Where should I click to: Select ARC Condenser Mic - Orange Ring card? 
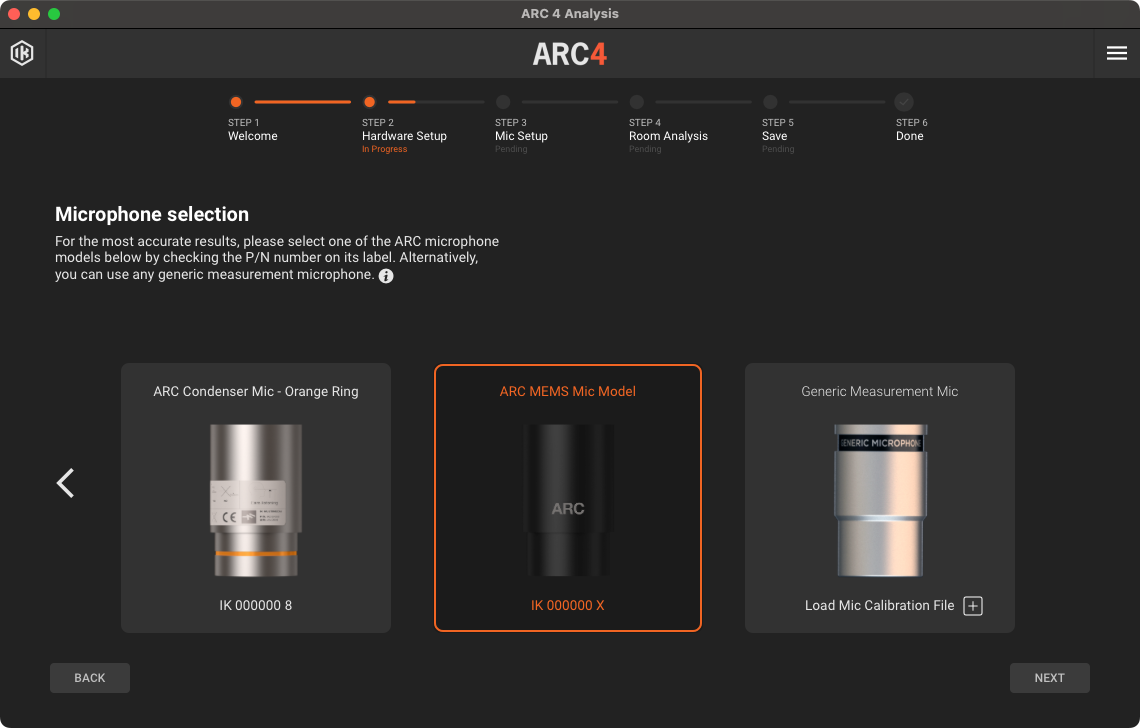pos(256,498)
